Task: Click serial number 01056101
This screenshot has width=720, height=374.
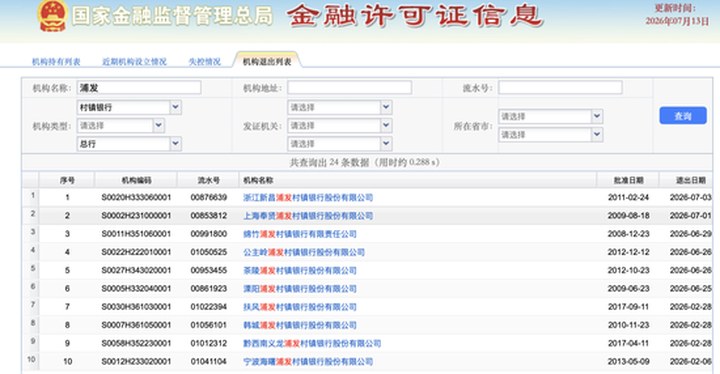Action: tap(209, 325)
